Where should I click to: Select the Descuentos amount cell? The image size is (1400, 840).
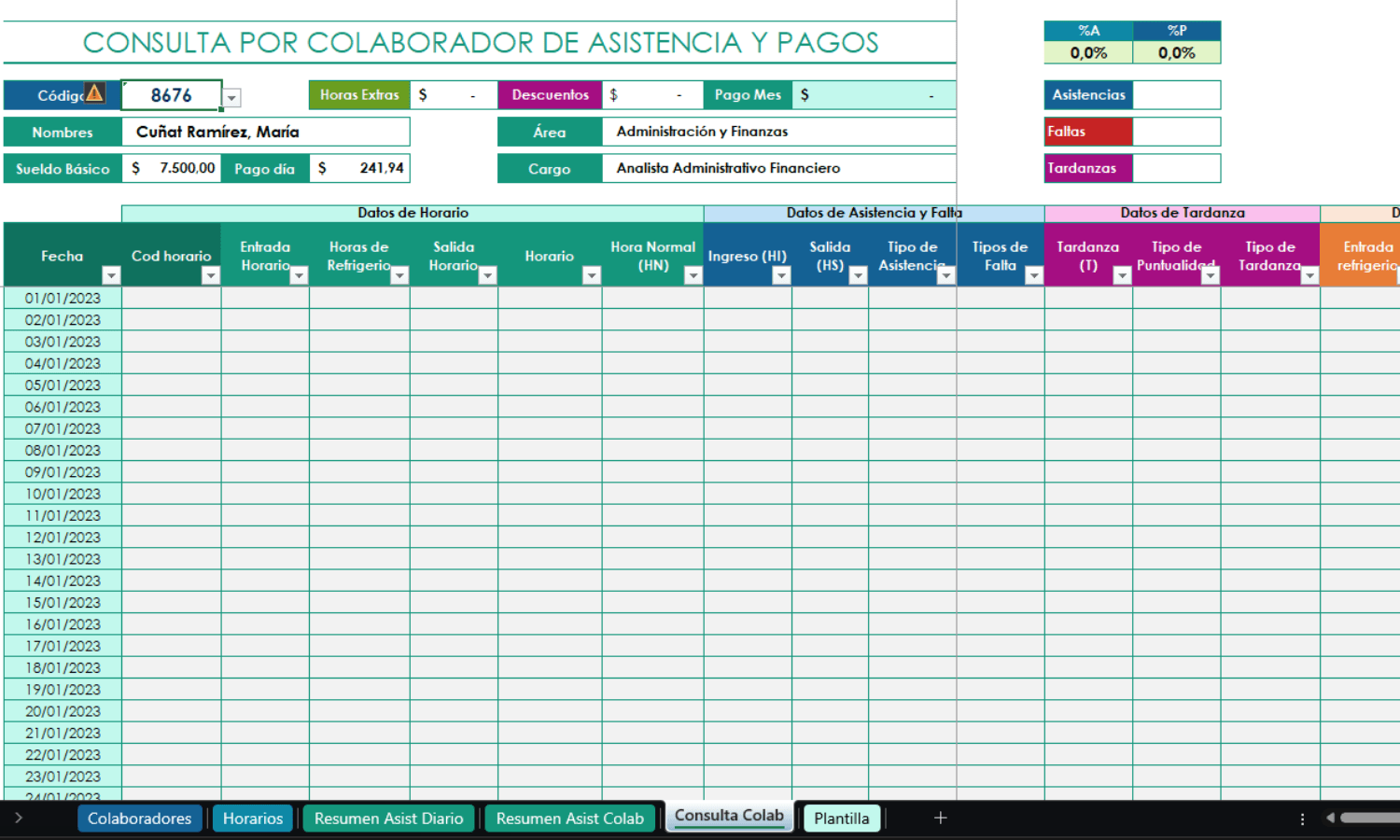652,95
